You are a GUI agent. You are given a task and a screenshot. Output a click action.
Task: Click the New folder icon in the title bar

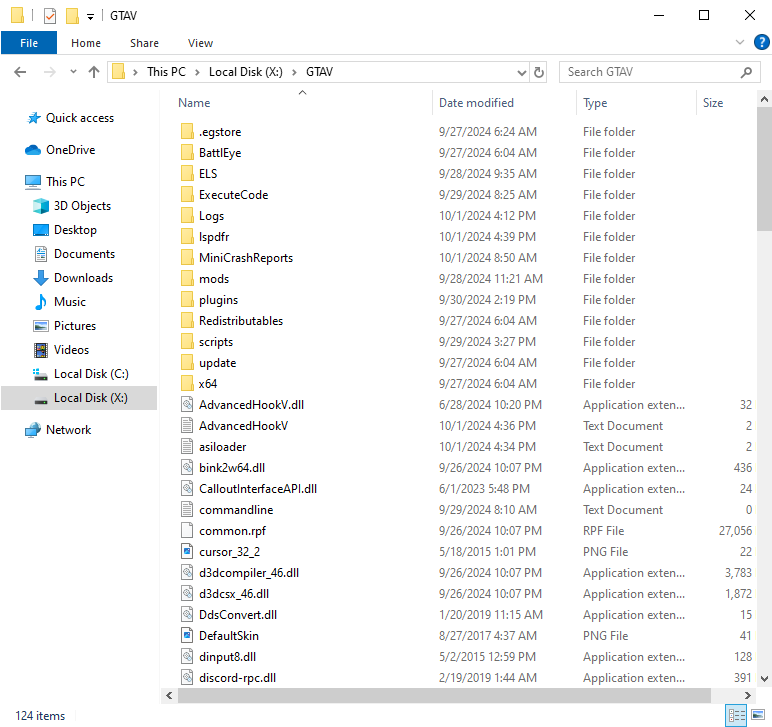[72, 16]
